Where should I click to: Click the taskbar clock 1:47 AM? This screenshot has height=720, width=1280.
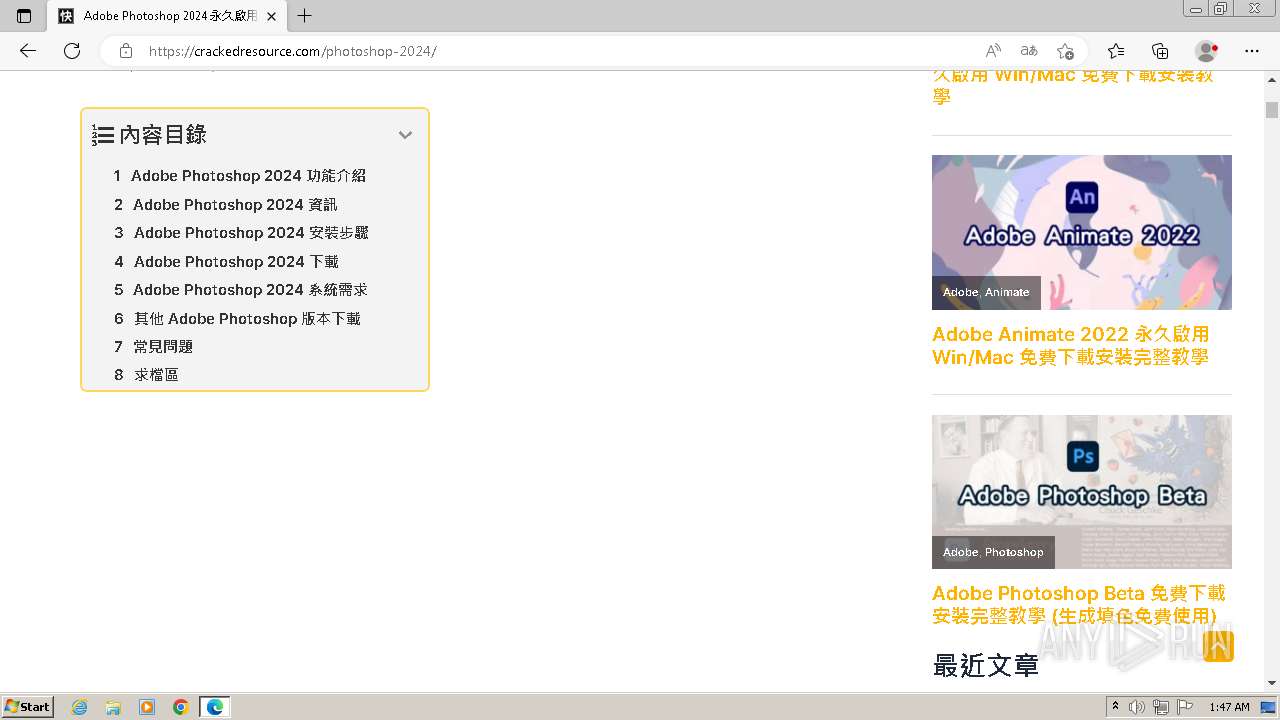(1229, 707)
